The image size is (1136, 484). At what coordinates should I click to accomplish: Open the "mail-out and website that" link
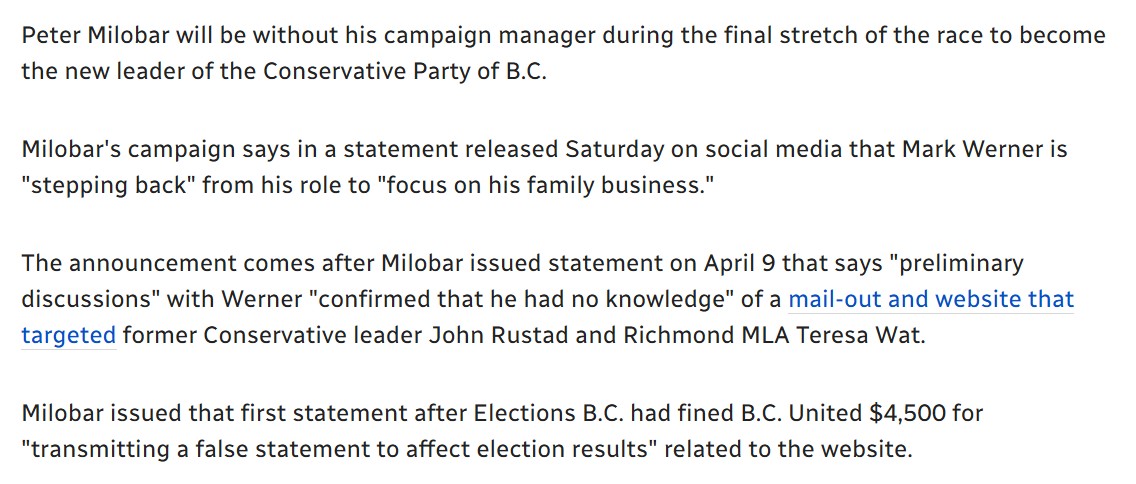tap(931, 299)
